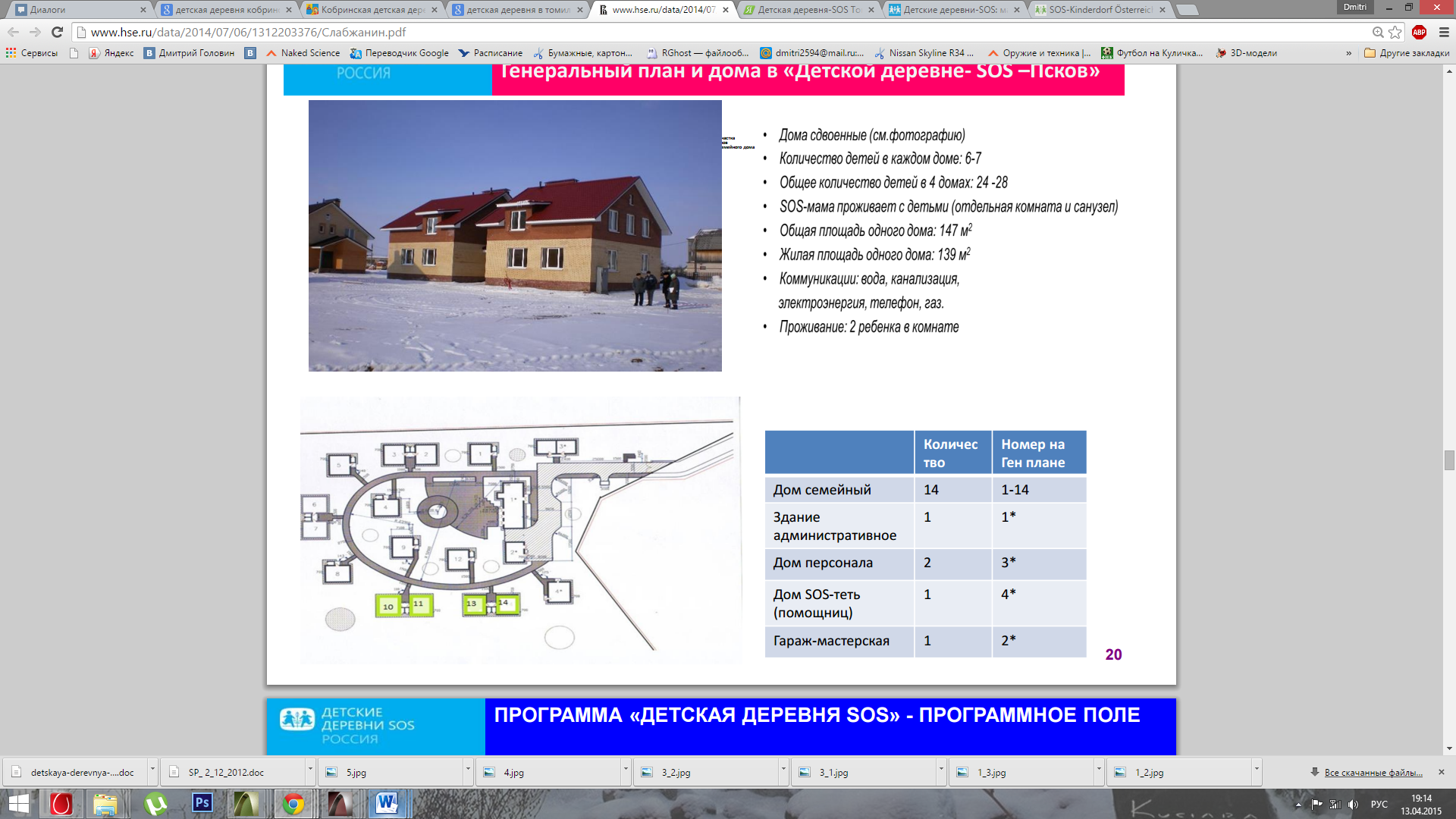Select the text Общая площадь одного дома
1456x819 pixels.
(856, 231)
